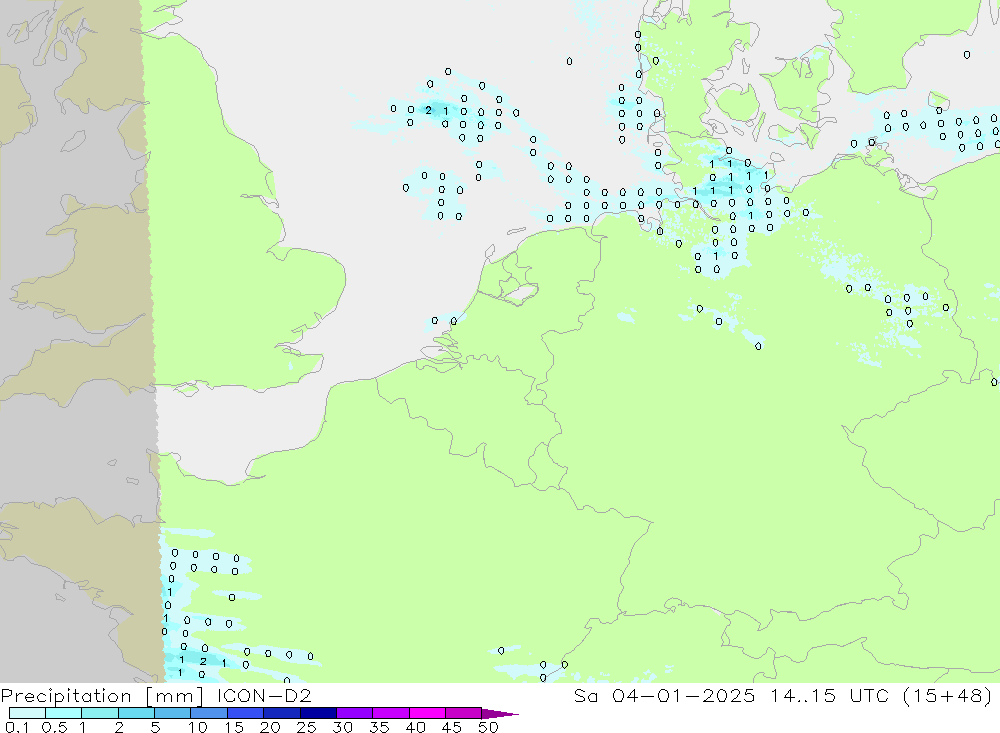Click the '0.1' legend scale label

coord(17,727)
